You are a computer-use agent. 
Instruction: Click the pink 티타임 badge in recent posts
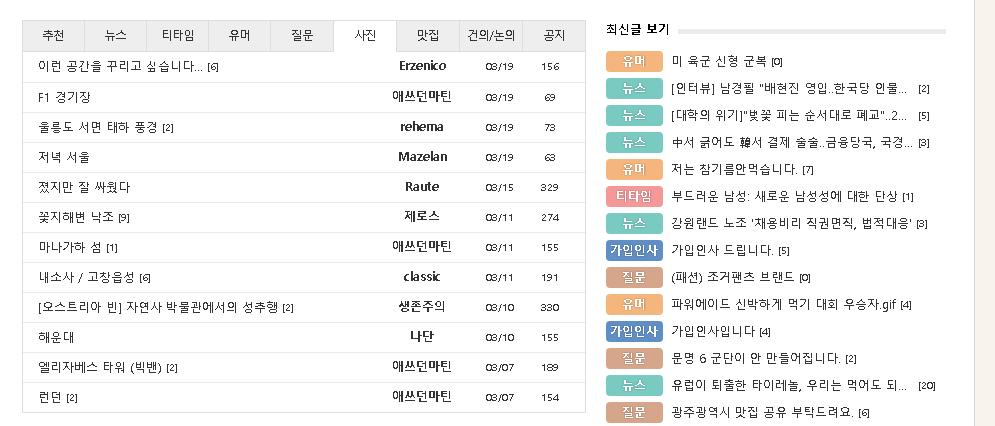tap(634, 196)
